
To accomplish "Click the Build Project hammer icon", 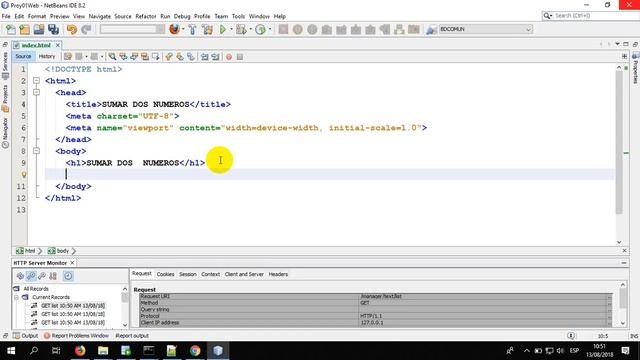I will (192, 29).
